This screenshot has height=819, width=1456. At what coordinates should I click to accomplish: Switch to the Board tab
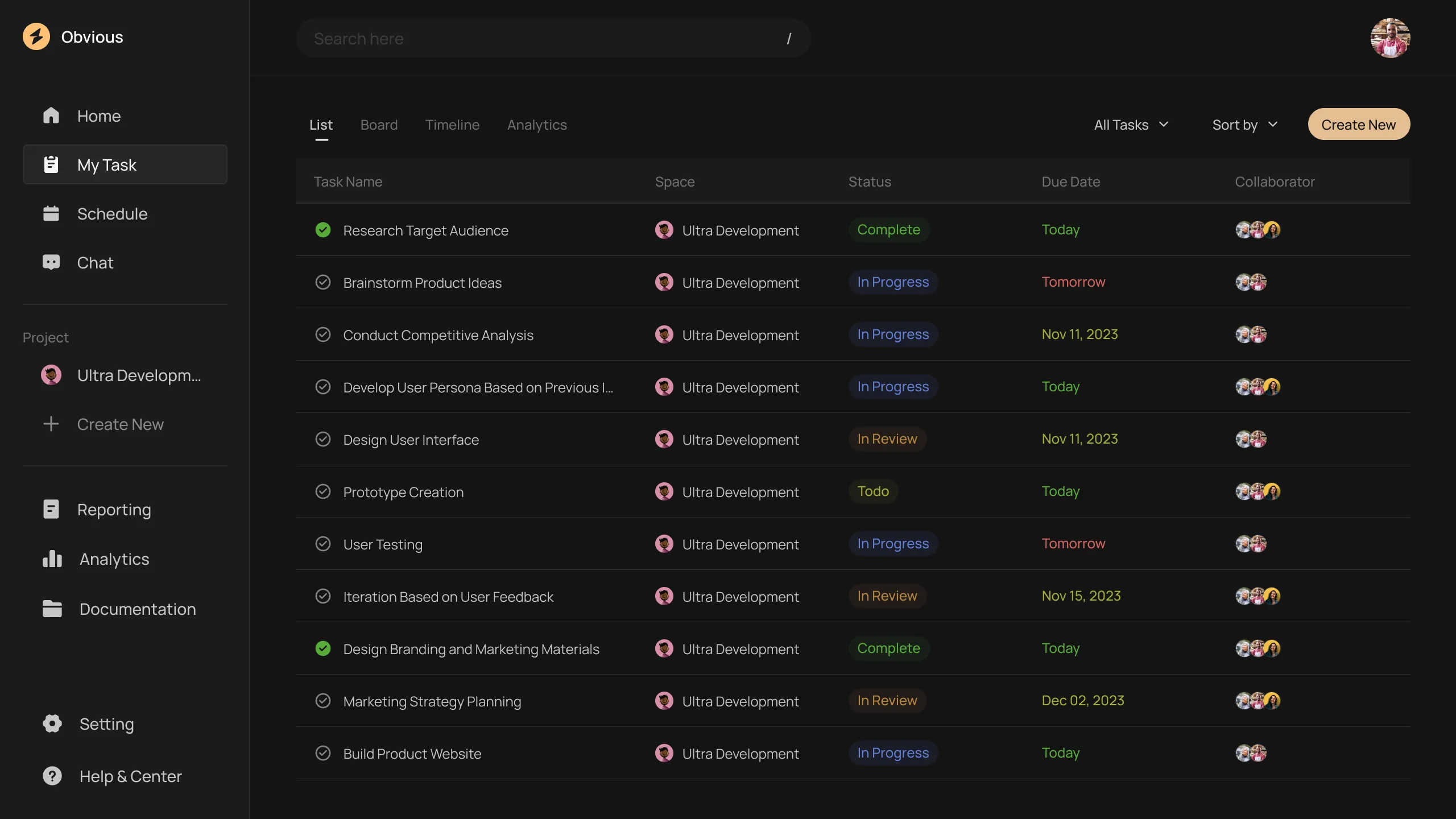(x=379, y=125)
